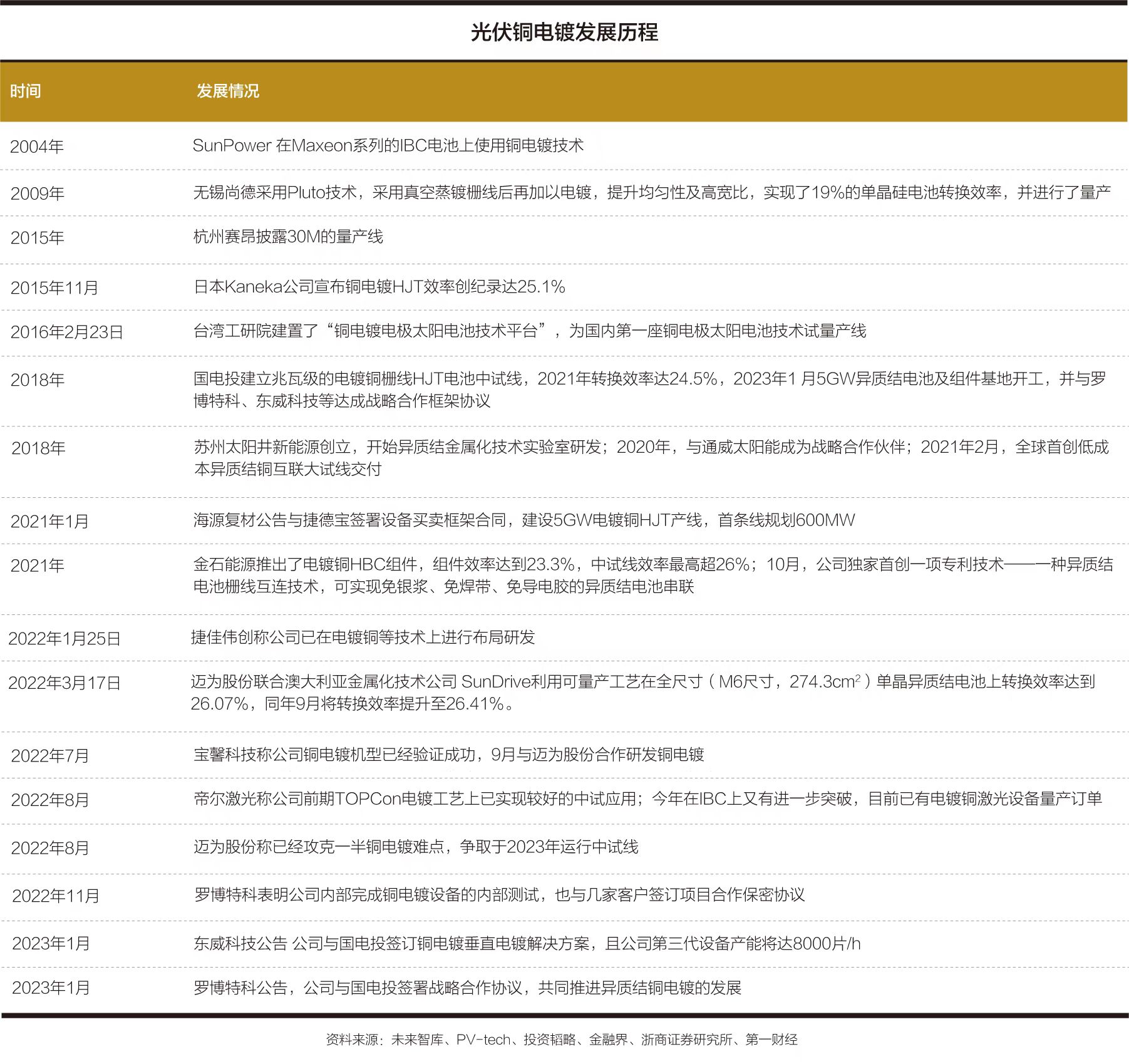Click the 日本Kaneka公司 HJT efficiency text

click(x=379, y=287)
